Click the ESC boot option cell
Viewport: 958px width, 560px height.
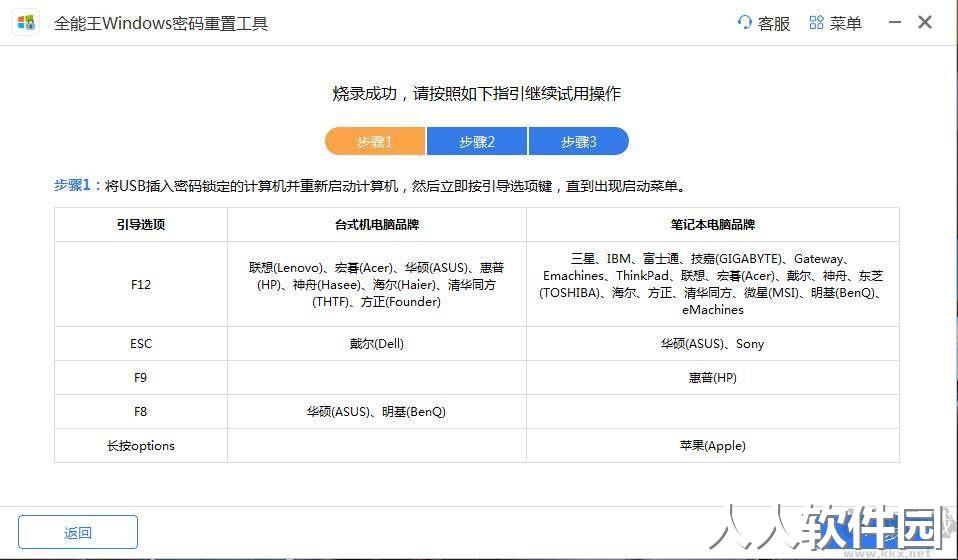click(141, 343)
